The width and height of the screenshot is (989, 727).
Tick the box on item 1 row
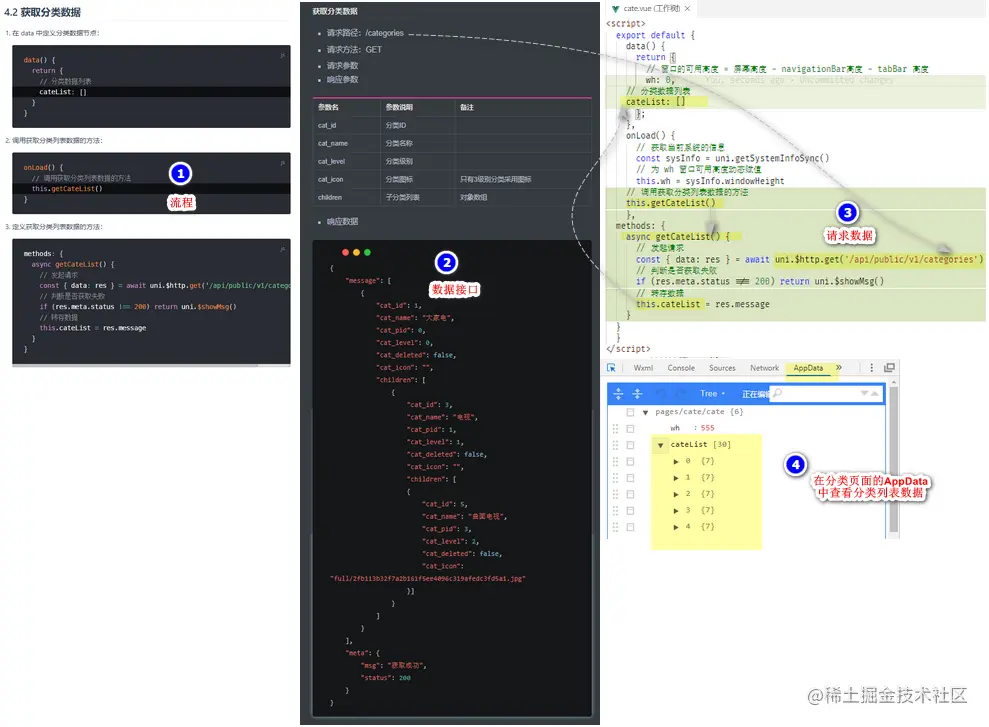click(630, 478)
